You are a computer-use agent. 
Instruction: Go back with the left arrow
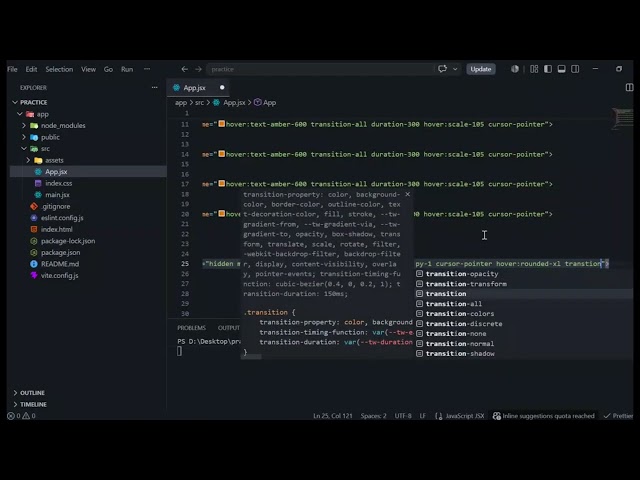pyautogui.click(x=184, y=69)
